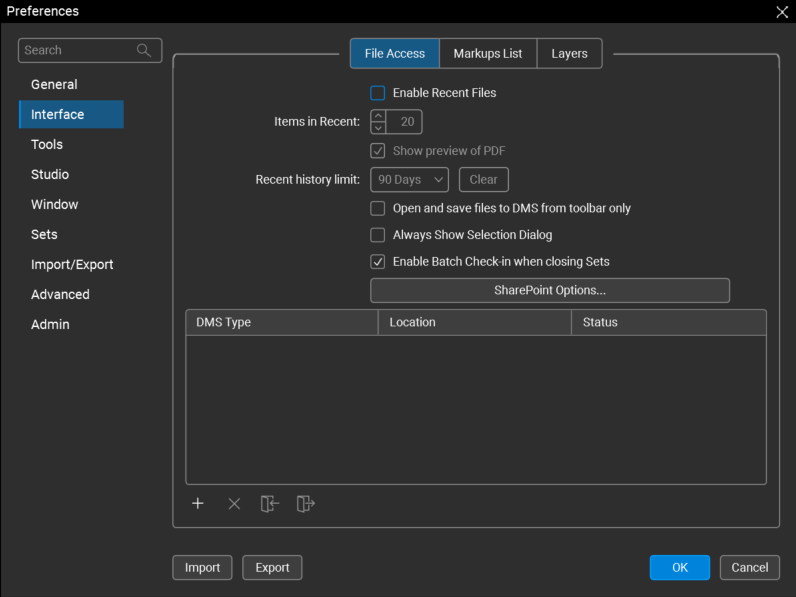796x597 pixels.
Task: Check Open and save files to DMS from toolbar only
Action: click(x=378, y=208)
